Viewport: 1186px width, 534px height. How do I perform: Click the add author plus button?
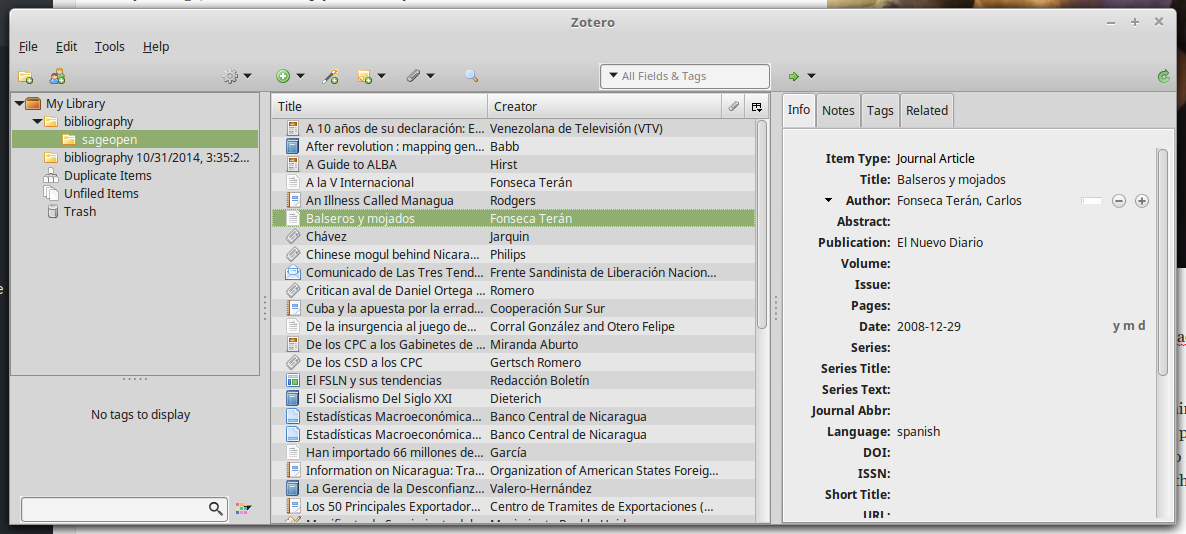point(1142,200)
